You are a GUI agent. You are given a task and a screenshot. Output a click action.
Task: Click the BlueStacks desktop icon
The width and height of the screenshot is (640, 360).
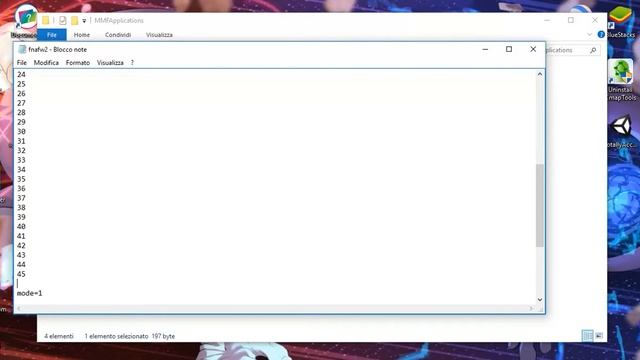coord(621,21)
